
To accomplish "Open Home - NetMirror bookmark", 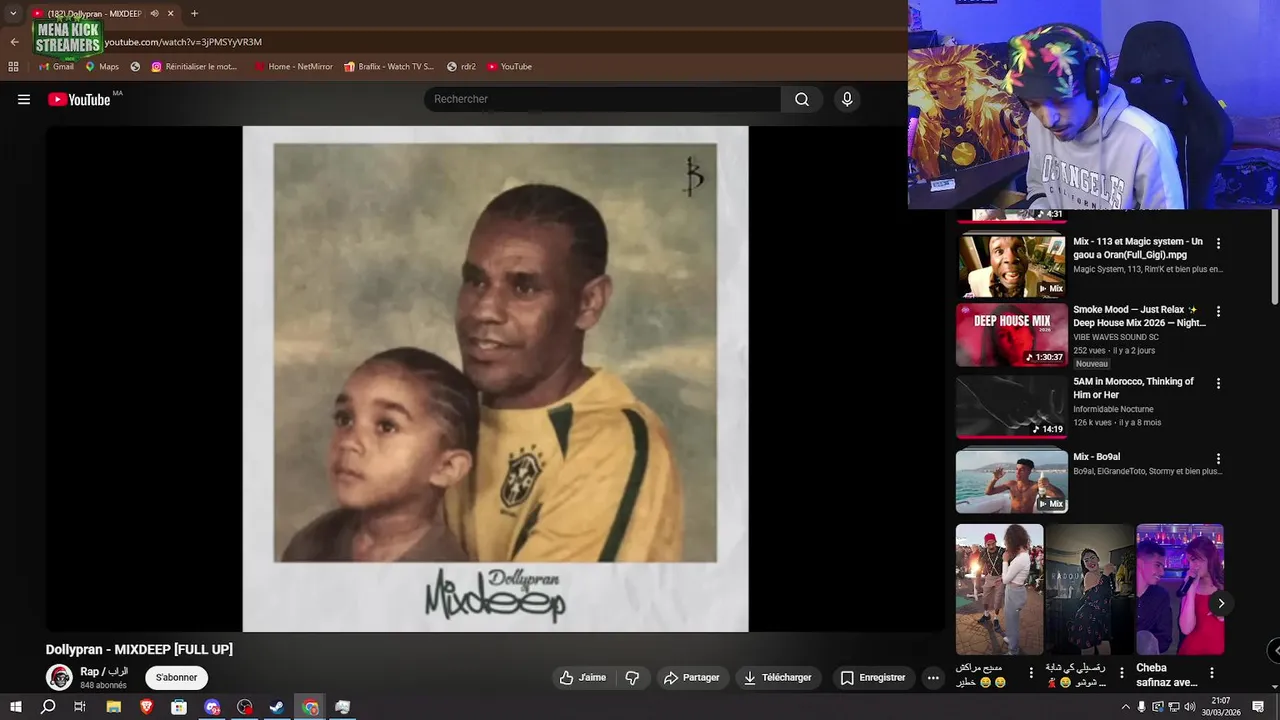I will (293, 67).
